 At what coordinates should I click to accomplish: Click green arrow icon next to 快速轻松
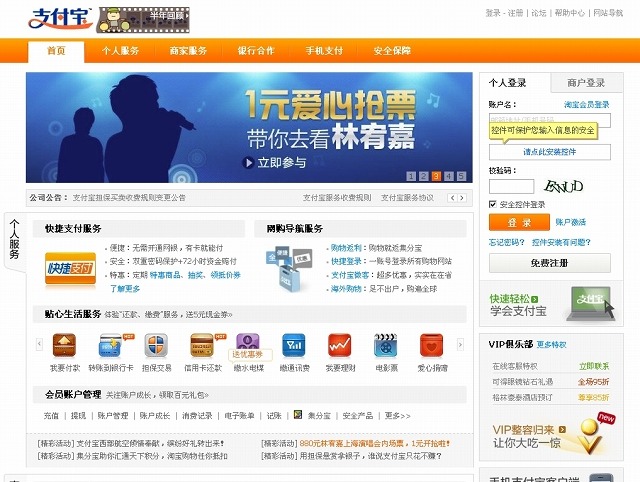(x=535, y=299)
